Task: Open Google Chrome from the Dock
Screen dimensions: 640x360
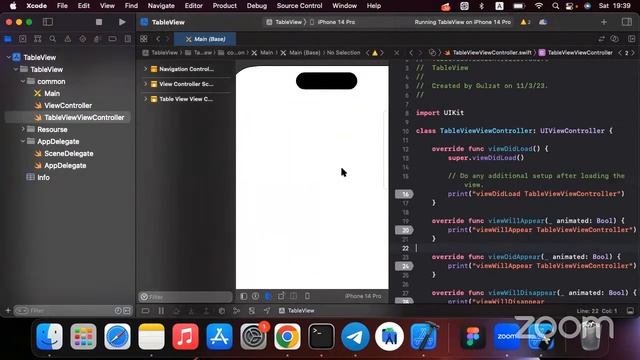Action: pos(287,337)
